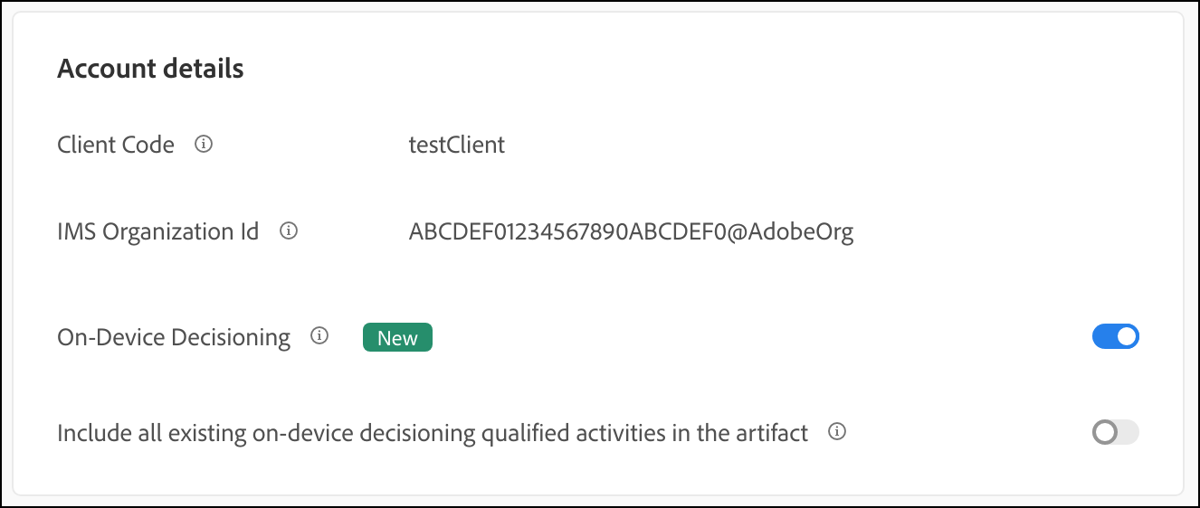Click the organization ID value starting with ABCDEF

(630, 233)
